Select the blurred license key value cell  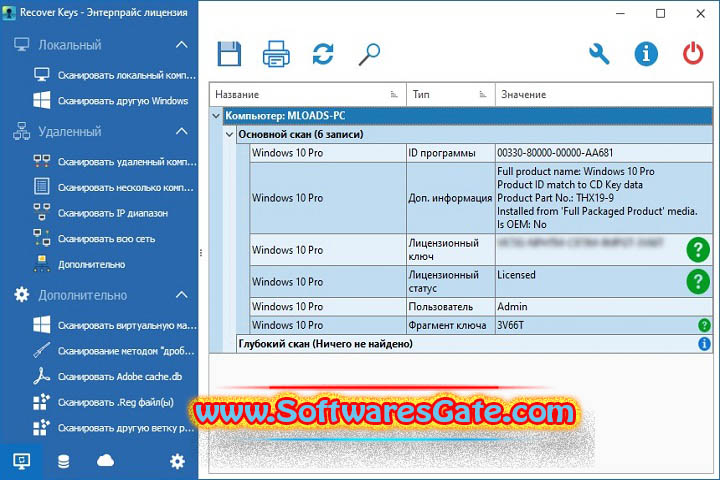(x=604, y=249)
